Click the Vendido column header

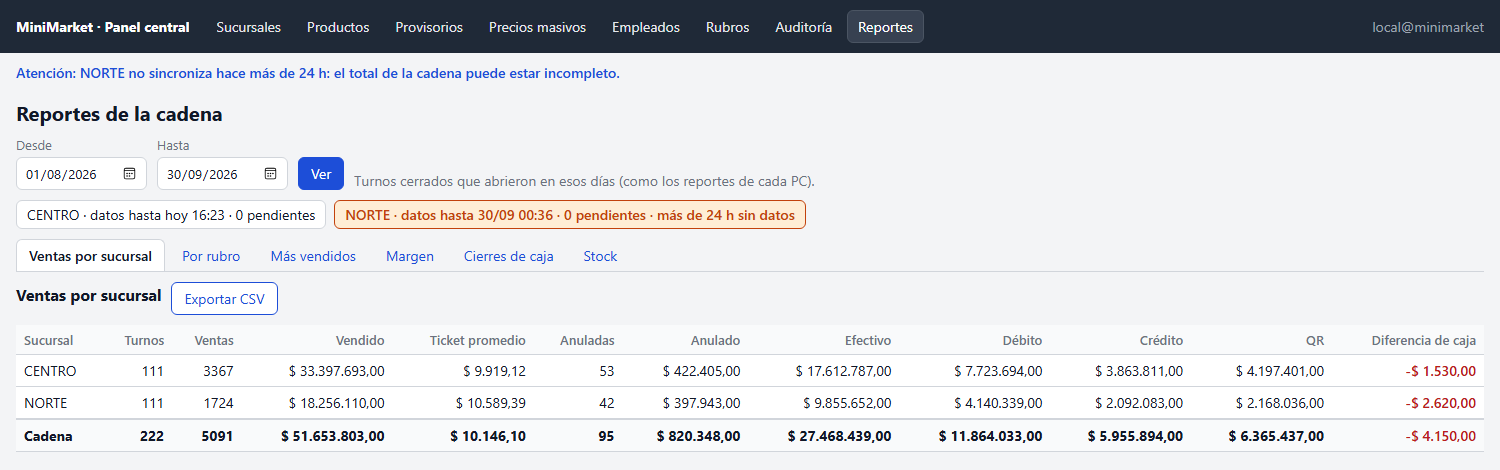(360, 340)
